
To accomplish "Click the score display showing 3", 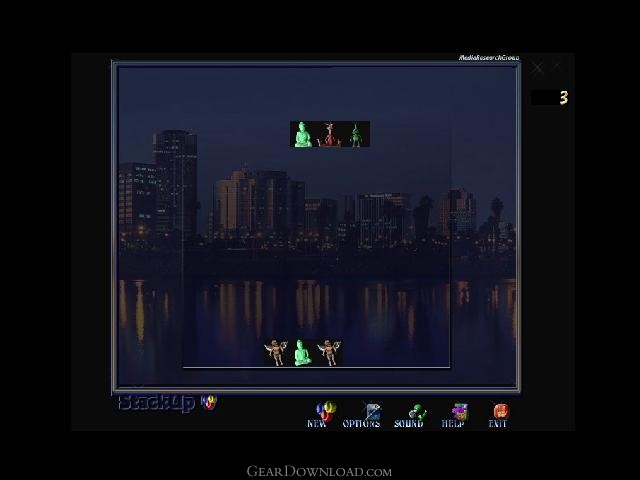I will tap(549, 98).
